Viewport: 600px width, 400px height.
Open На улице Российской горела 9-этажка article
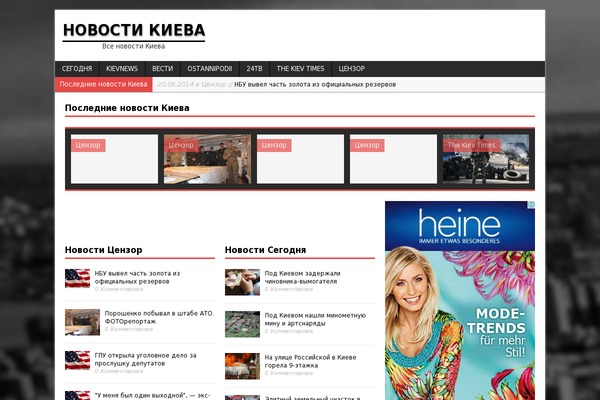[x=310, y=361]
